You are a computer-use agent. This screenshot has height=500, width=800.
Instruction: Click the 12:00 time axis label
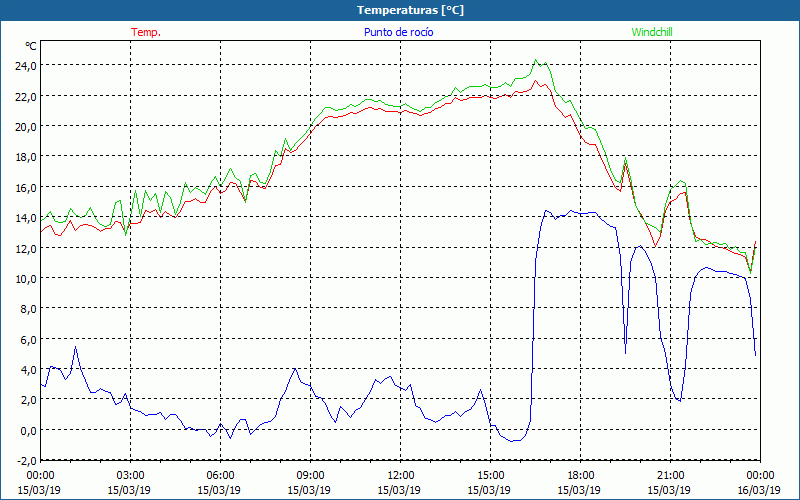401,476
